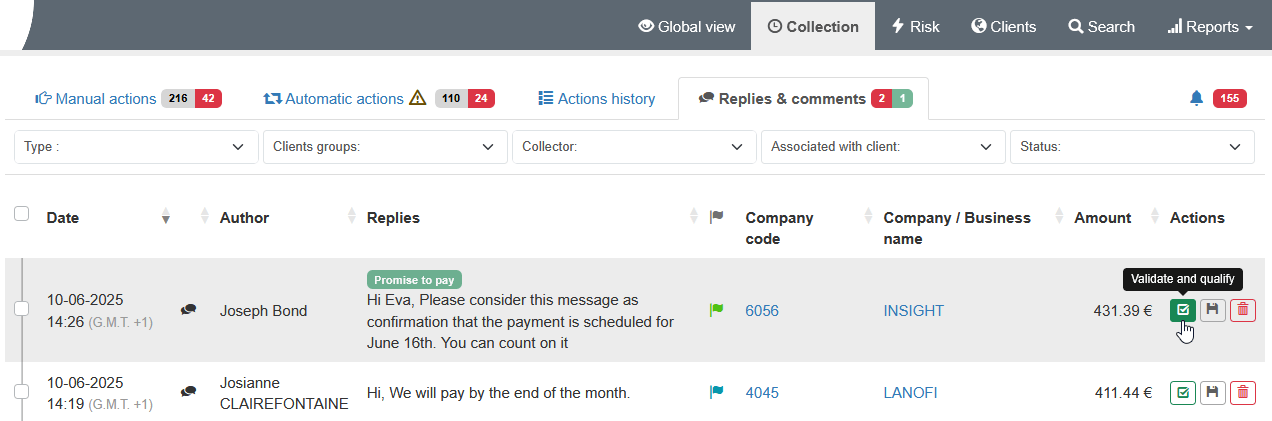Open company code 4045 link

(761, 393)
